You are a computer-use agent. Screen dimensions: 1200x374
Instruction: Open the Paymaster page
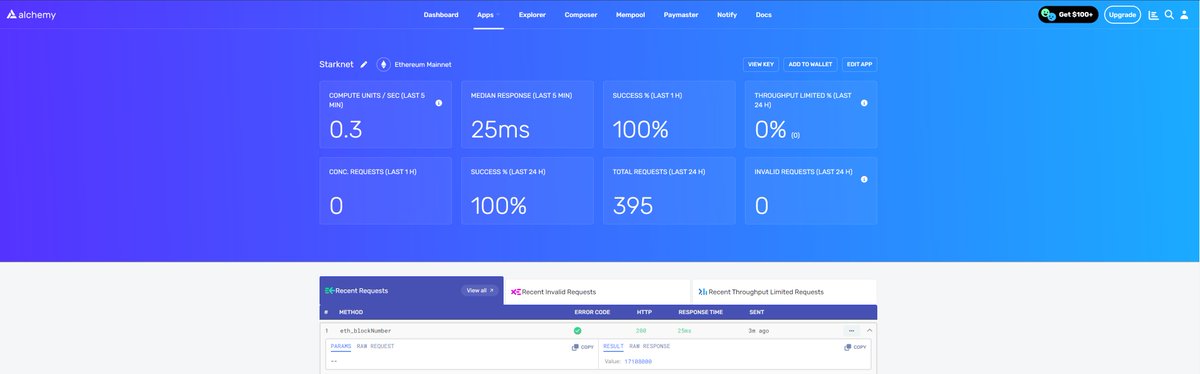point(681,15)
